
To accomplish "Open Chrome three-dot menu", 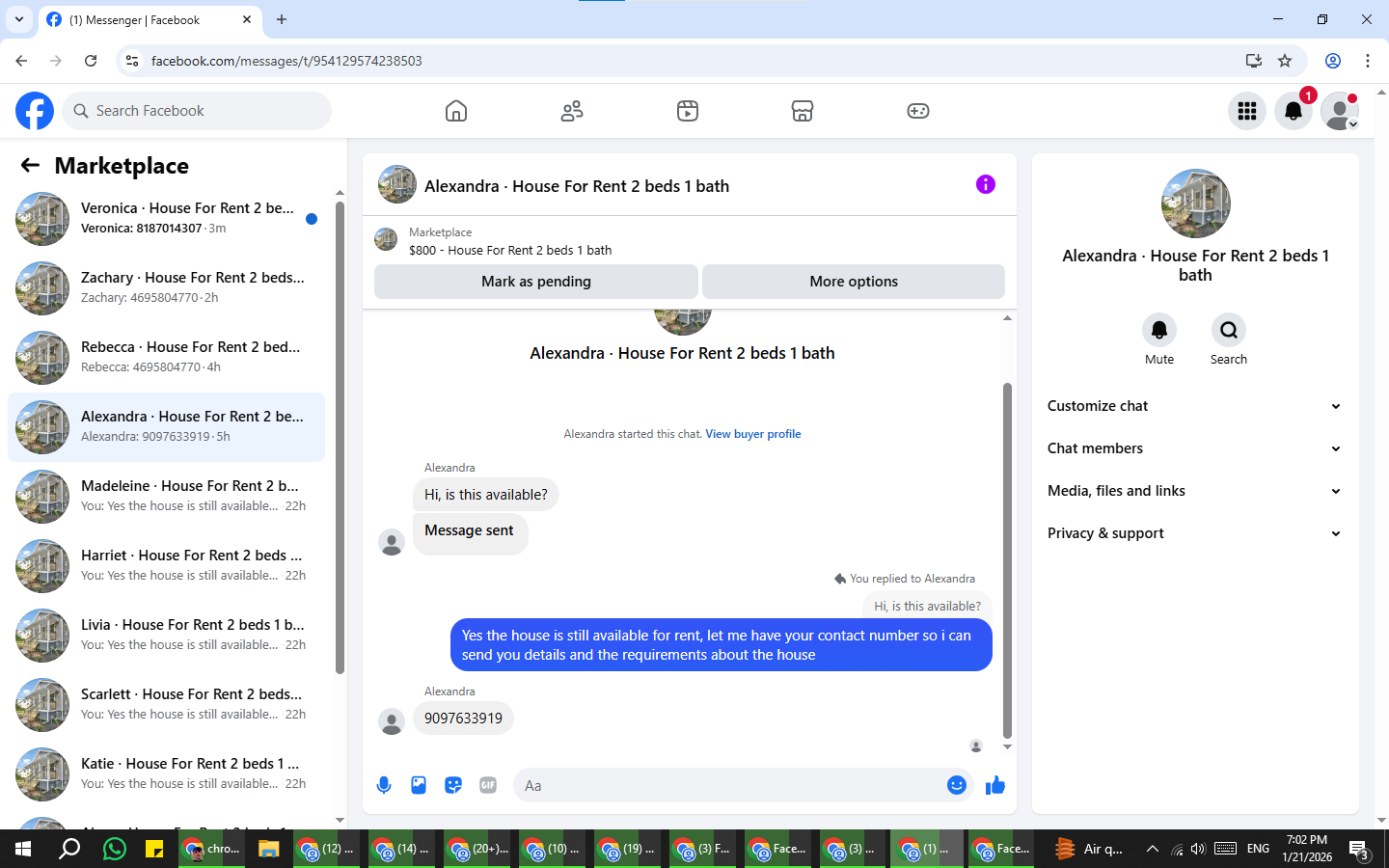I will pyautogui.click(x=1368, y=61).
